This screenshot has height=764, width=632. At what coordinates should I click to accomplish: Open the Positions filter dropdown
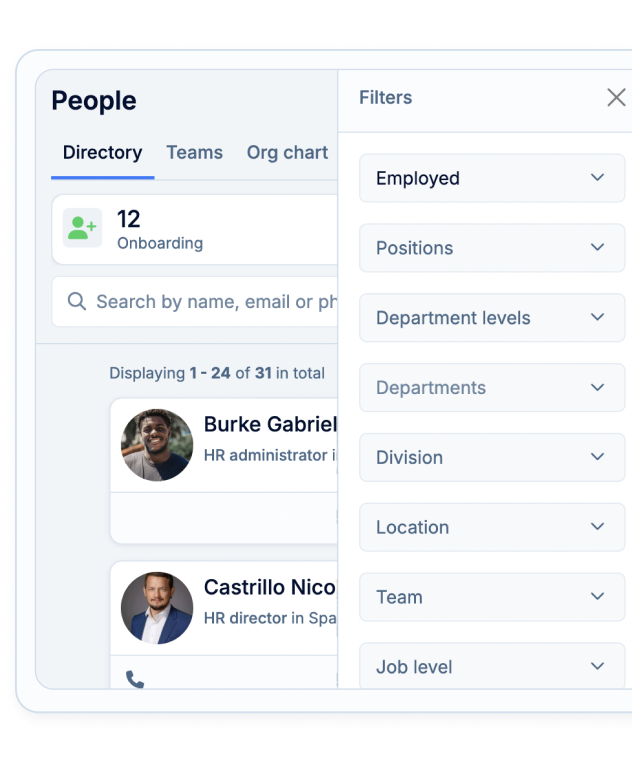click(491, 248)
